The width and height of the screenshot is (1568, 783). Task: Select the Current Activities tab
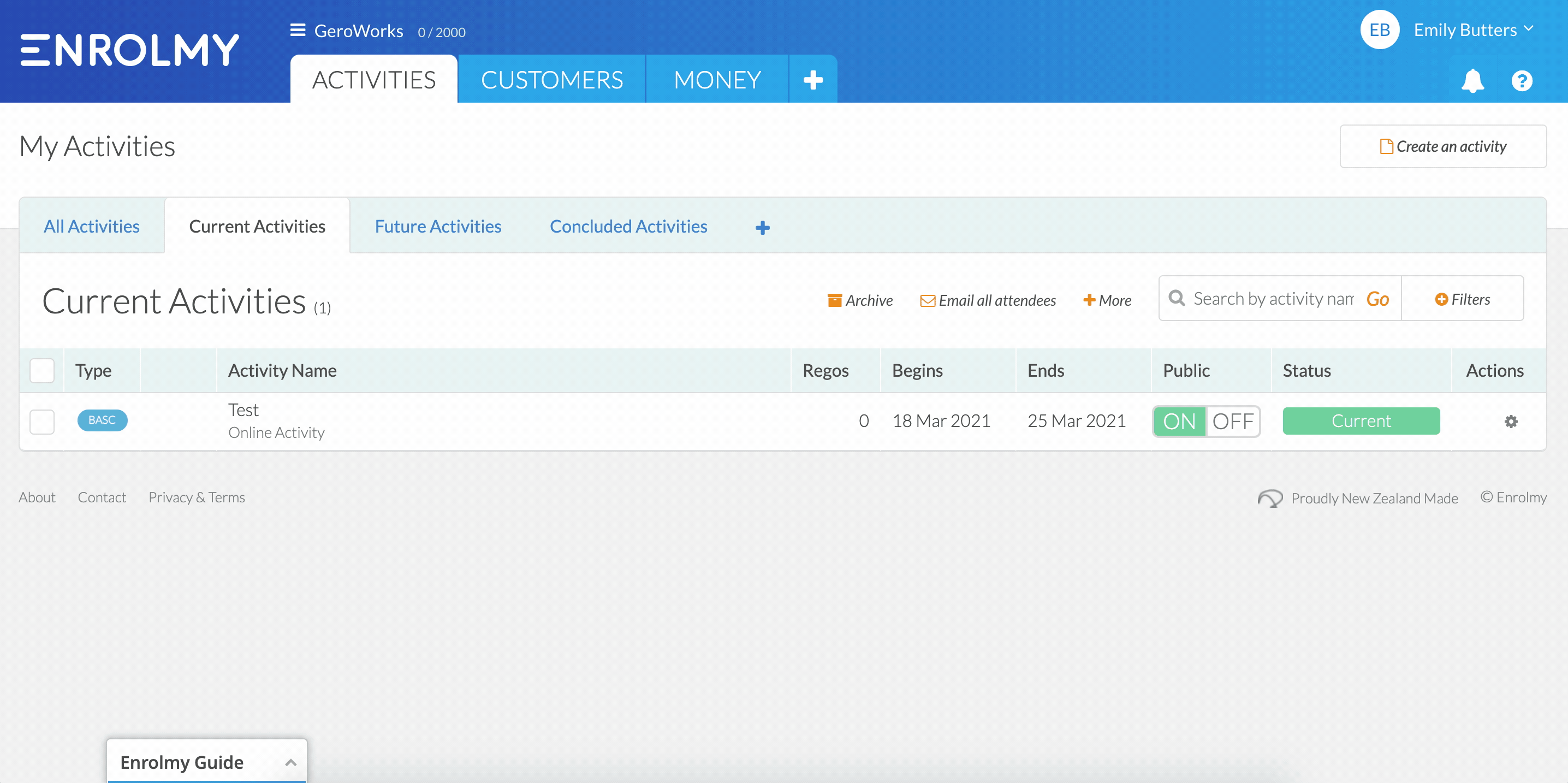point(257,227)
